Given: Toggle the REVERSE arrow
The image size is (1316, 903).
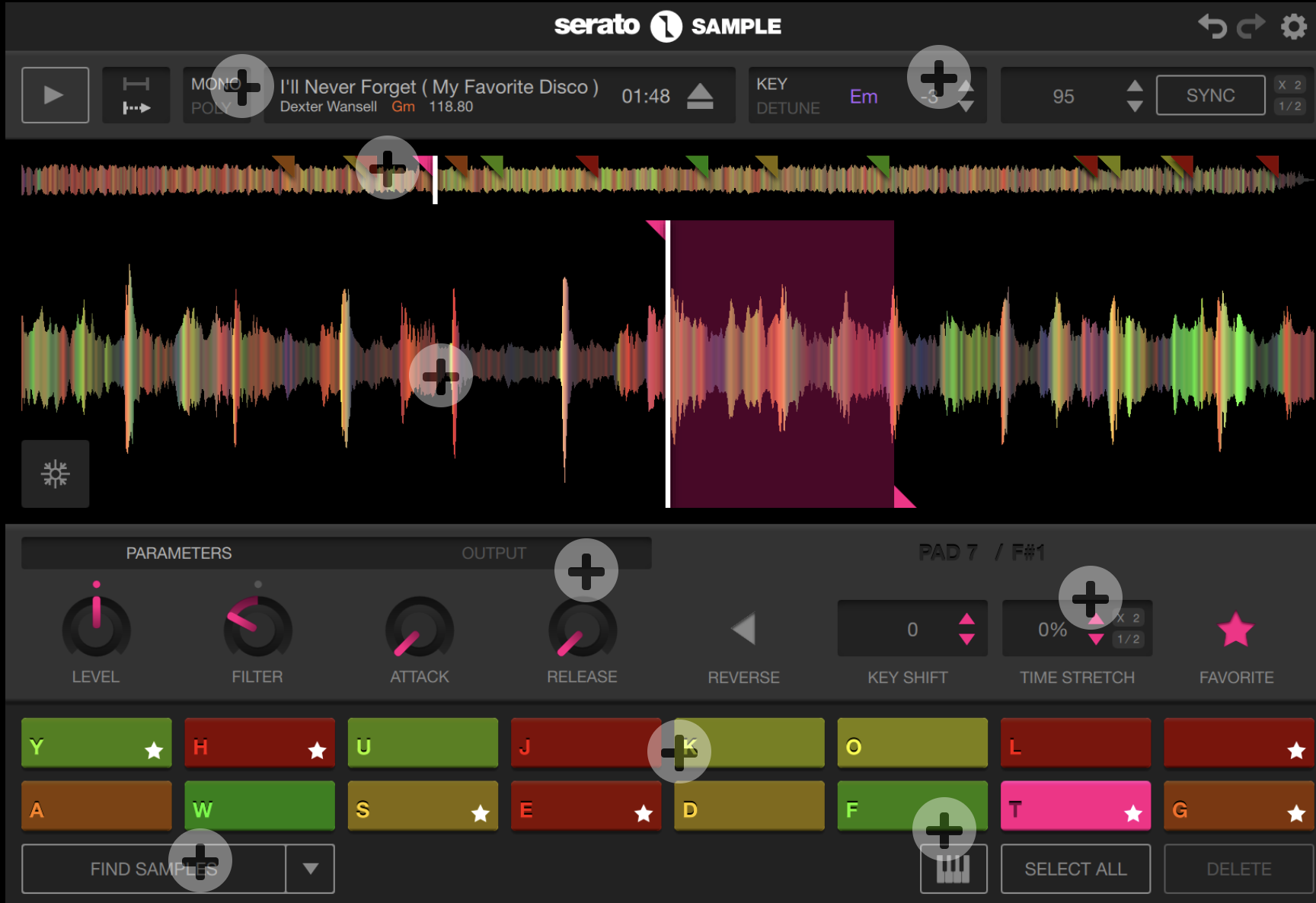Looking at the screenshot, I should (743, 629).
